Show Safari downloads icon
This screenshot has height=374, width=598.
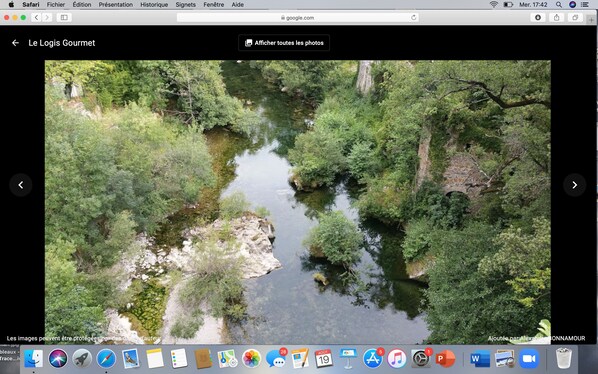pyautogui.click(x=538, y=18)
